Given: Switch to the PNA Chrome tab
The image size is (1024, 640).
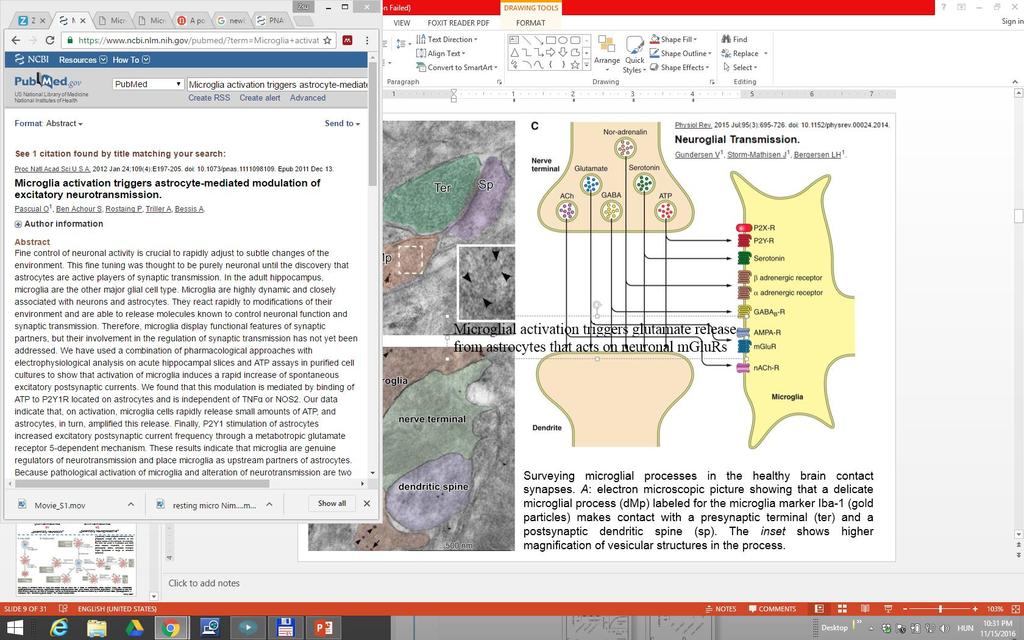Looking at the screenshot, I should click(x=272, y=20).
